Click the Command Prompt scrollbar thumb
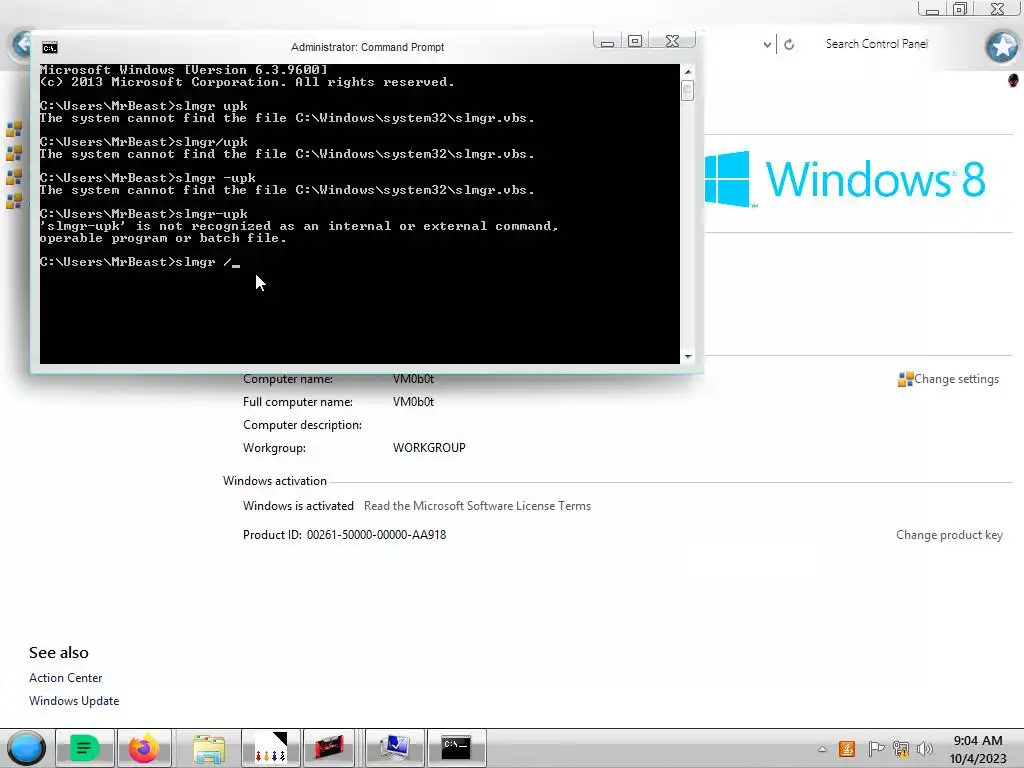 pos(687,89)
